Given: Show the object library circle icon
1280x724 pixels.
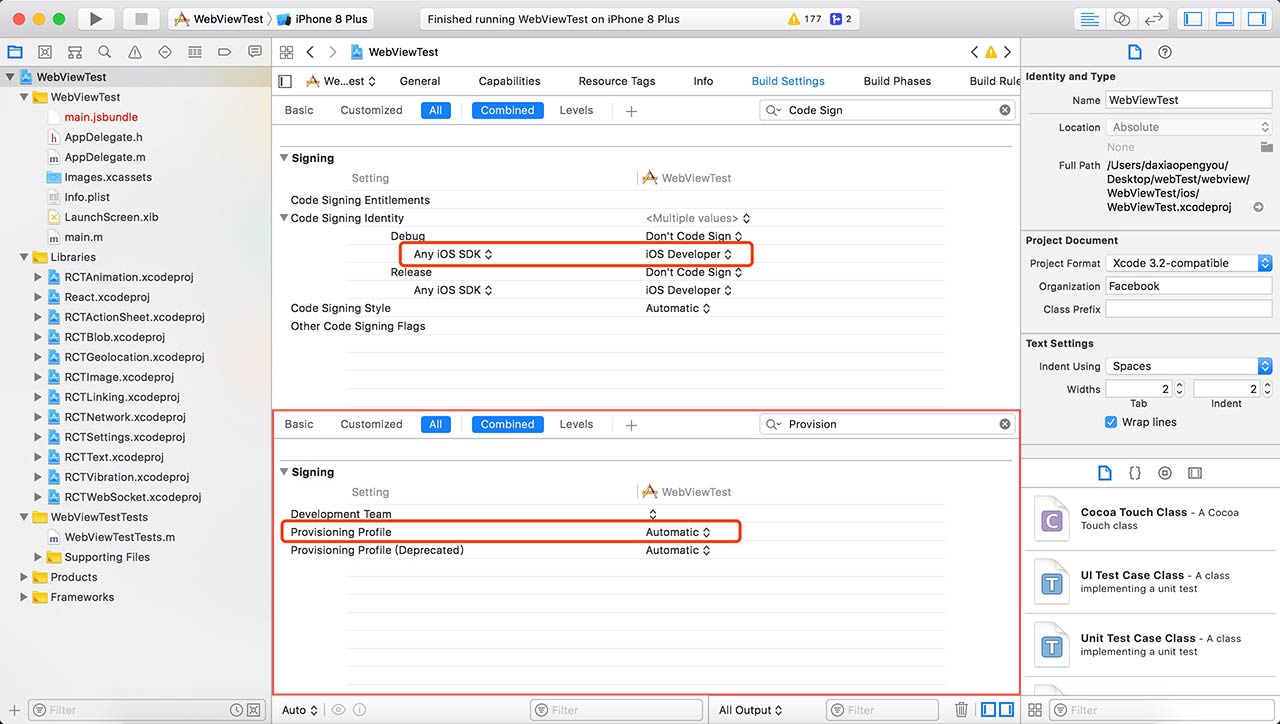Looking at the screenshot, I should point(1165,473).
